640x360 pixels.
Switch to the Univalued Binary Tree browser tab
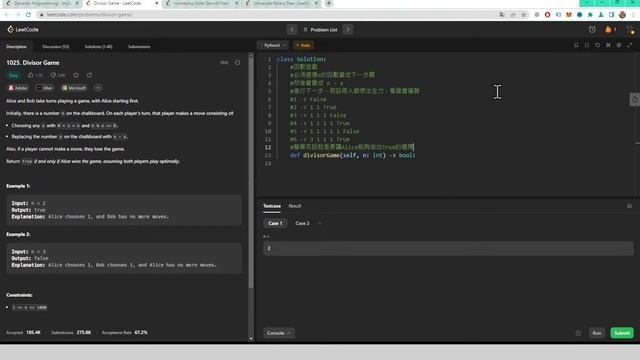point(282,3)
